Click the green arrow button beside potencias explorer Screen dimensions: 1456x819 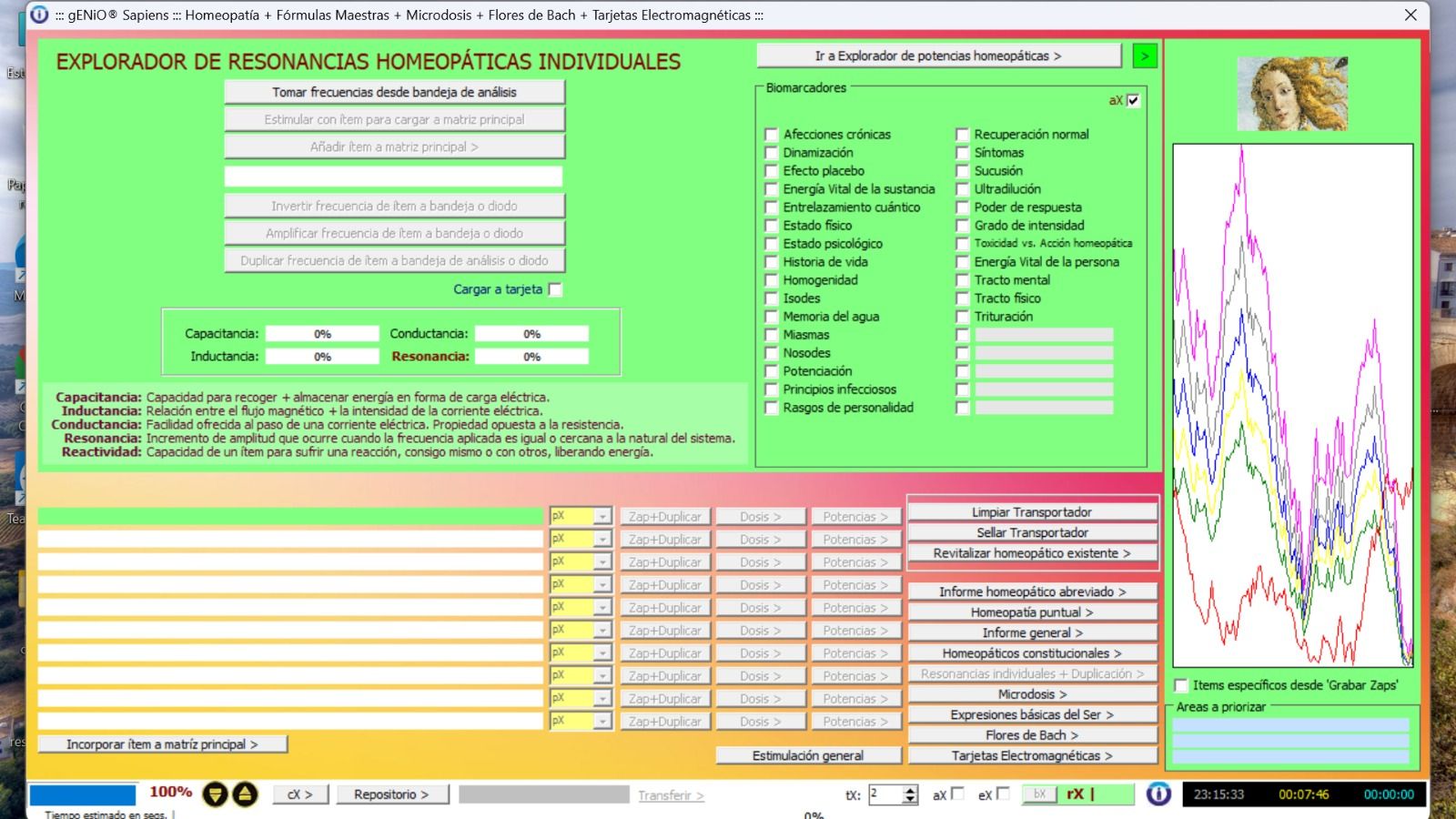point(1145,56)
